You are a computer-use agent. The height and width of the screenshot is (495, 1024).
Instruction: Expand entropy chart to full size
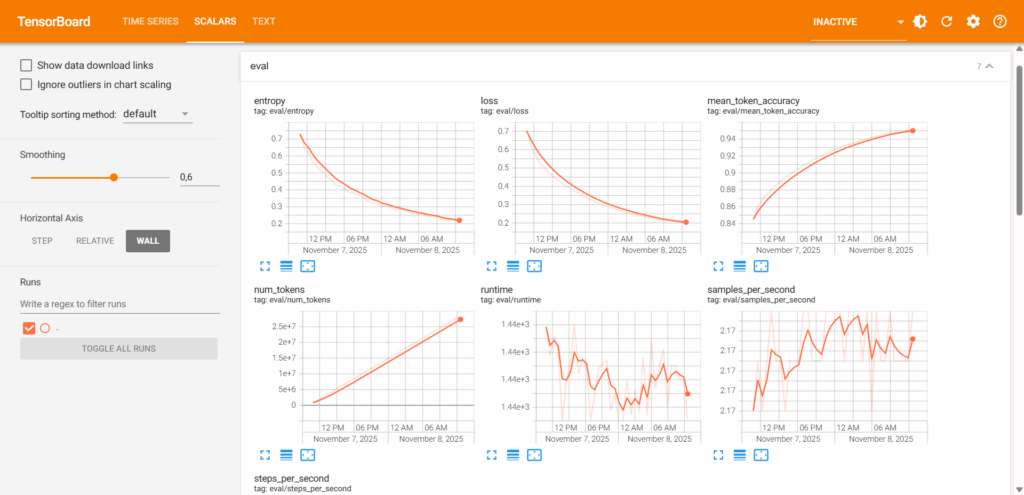click(265, 266)
